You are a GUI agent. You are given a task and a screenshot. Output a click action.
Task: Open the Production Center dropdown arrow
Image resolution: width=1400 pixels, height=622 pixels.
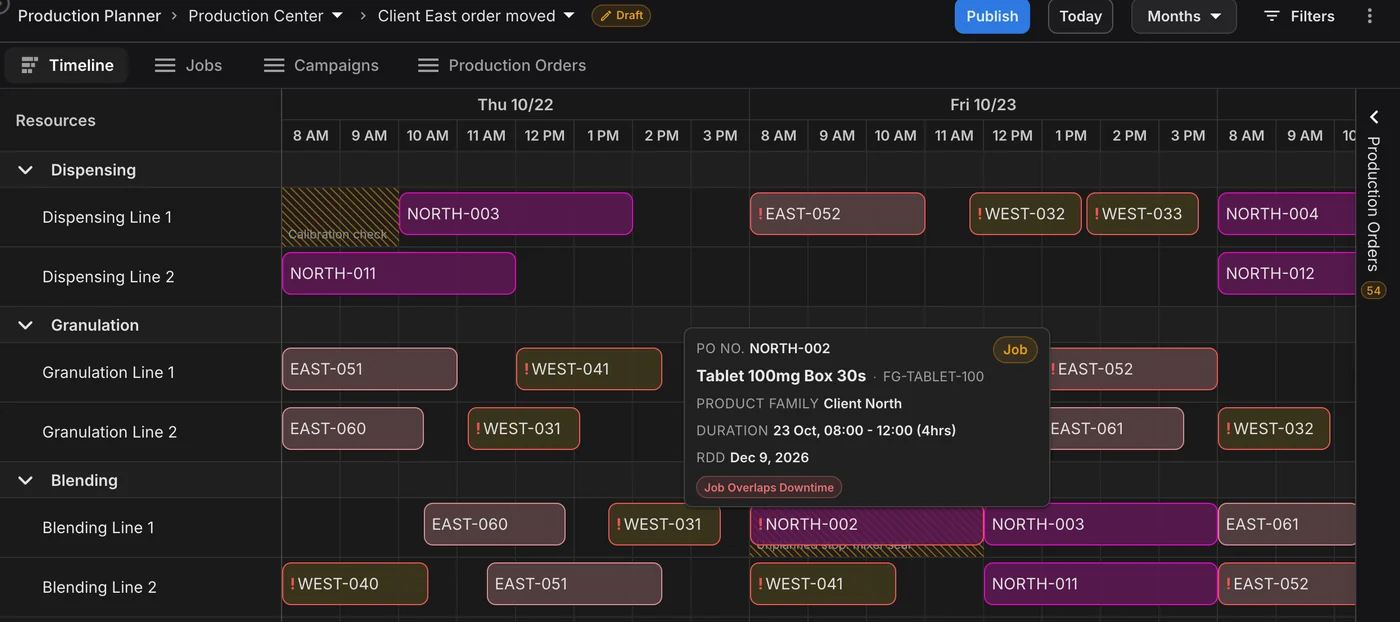pyautogui.click(x=337, y=16)
